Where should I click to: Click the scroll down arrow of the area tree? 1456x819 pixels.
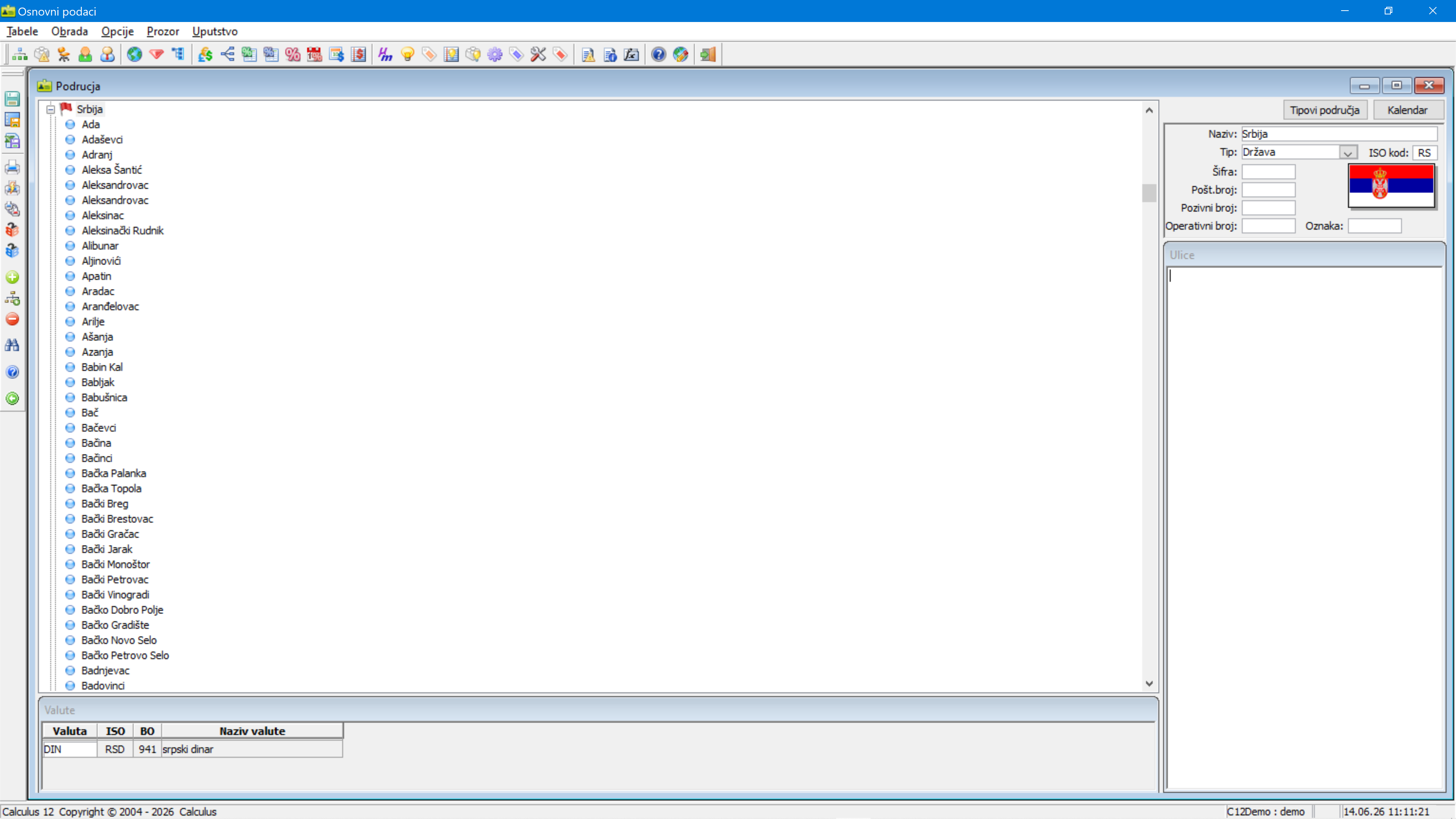1149,684
